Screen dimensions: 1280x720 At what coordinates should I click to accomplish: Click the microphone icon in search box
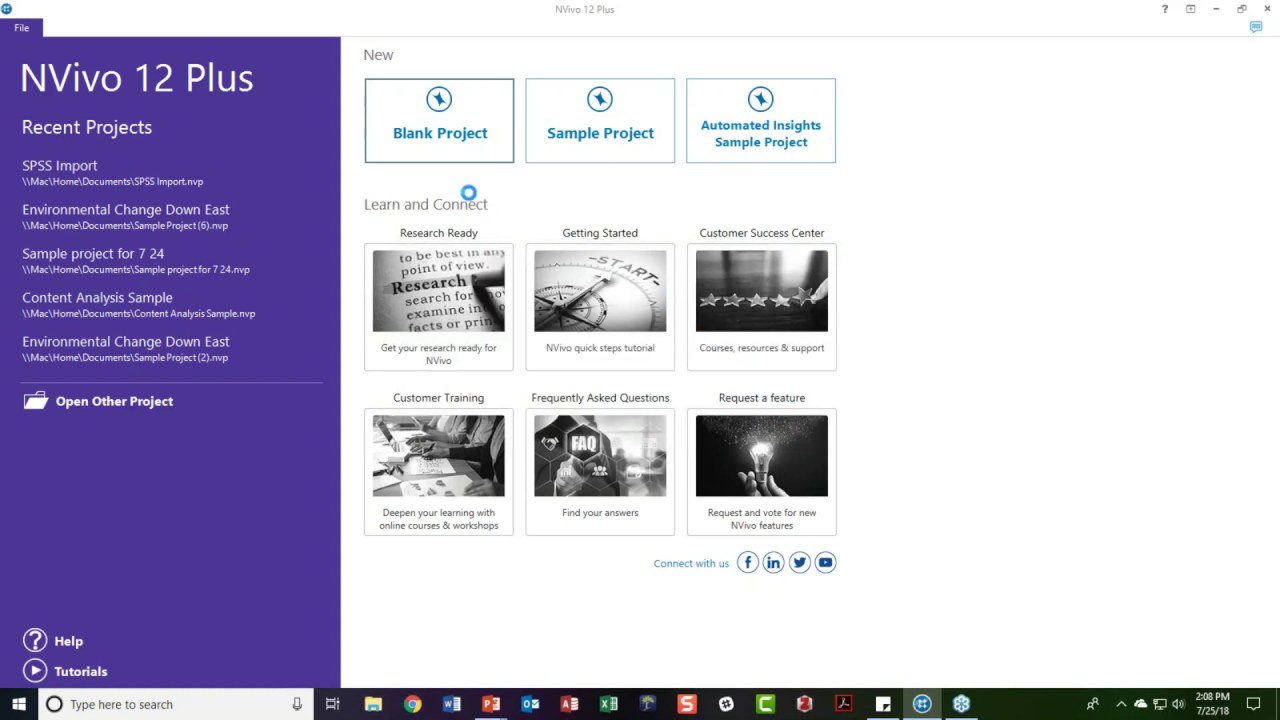coord(297,704)
